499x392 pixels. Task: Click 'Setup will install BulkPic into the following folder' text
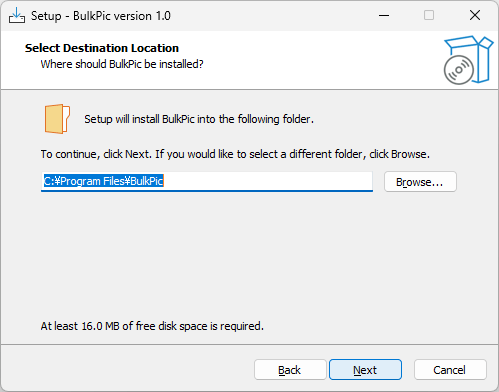[x=199, y=119]
